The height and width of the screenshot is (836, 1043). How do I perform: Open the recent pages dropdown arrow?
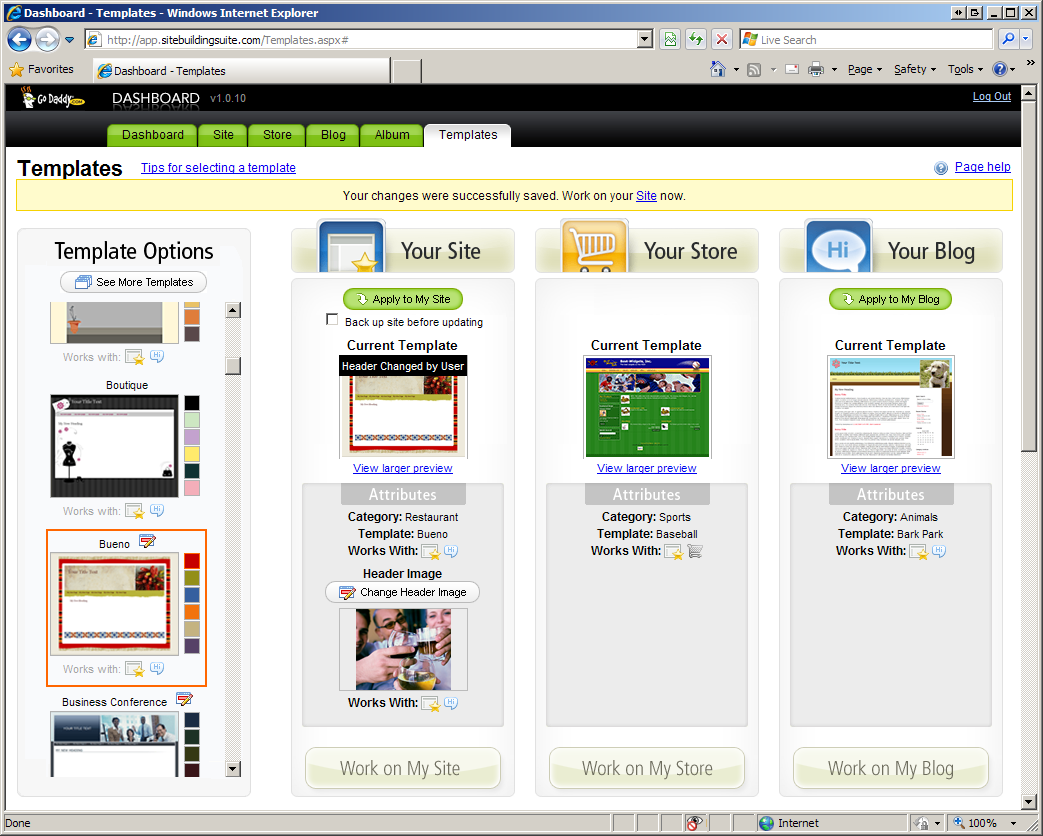pyautogui.click(x=69, y=40)
